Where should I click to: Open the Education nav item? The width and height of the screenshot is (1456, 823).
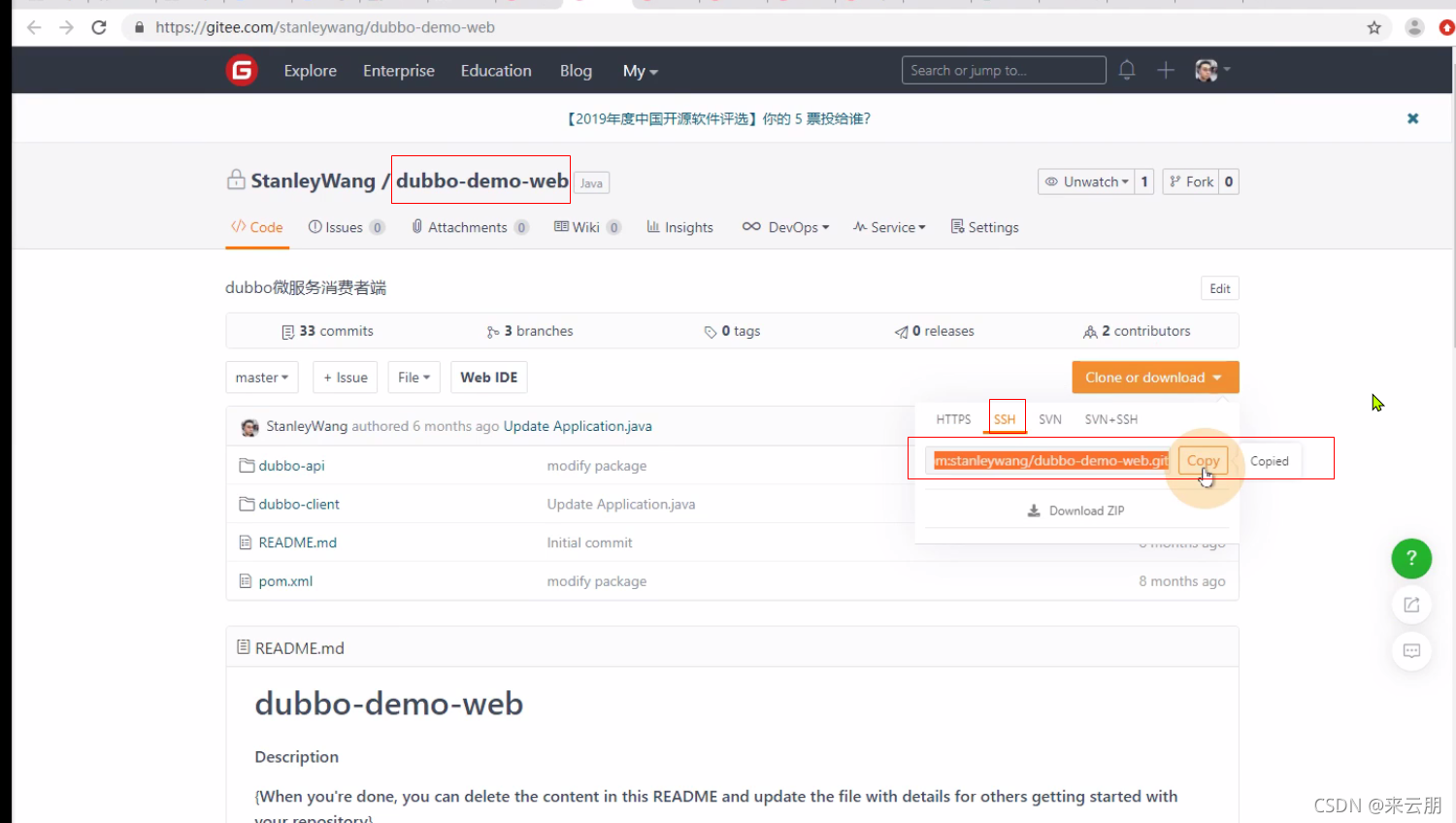496,71
